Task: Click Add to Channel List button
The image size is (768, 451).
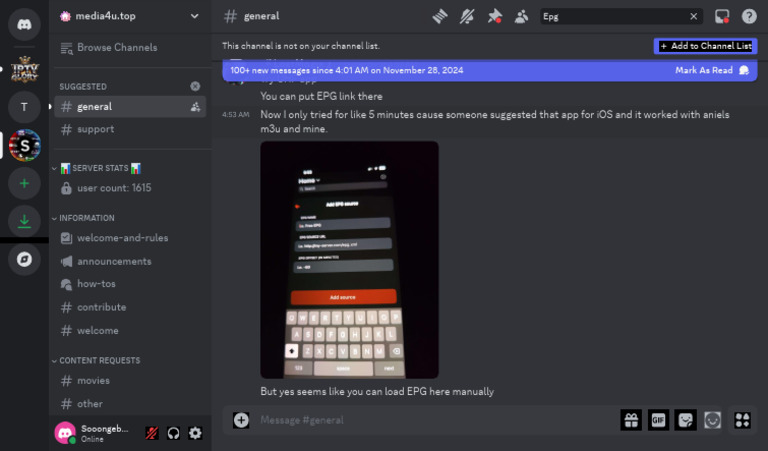Action: tap(705, 46)
